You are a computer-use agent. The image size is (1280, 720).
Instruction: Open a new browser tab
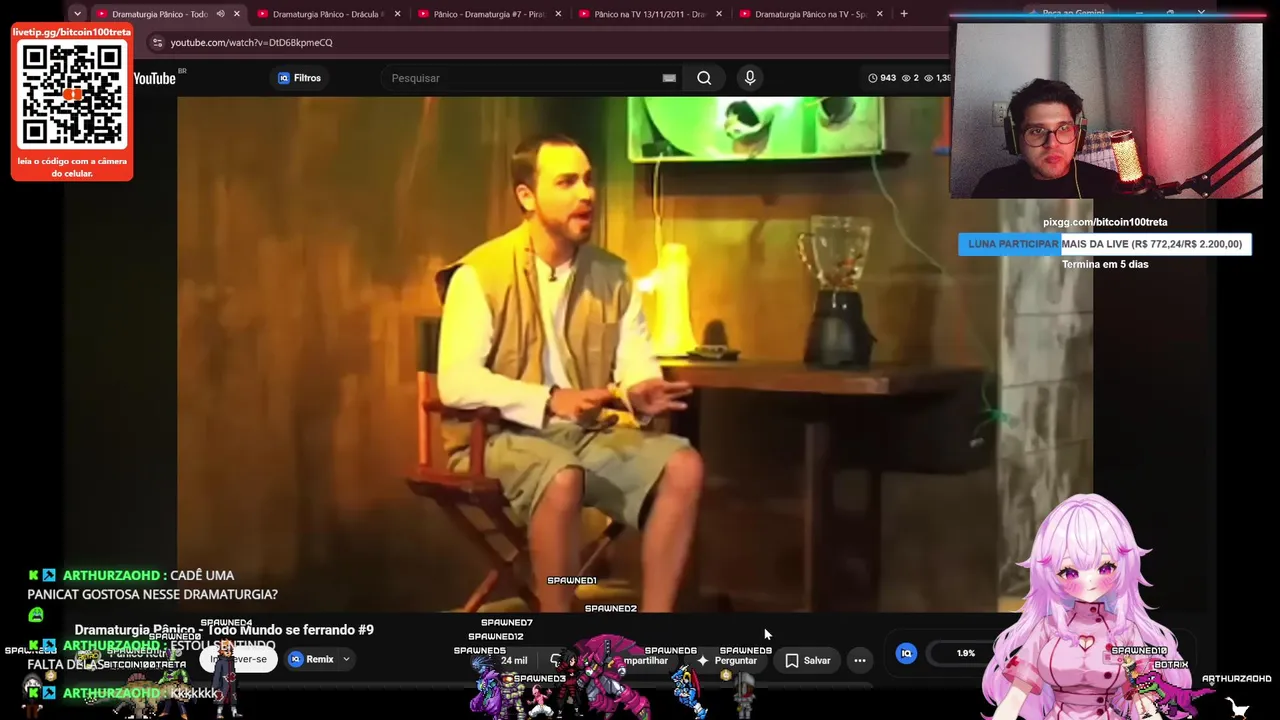click(x=904, y=14)
